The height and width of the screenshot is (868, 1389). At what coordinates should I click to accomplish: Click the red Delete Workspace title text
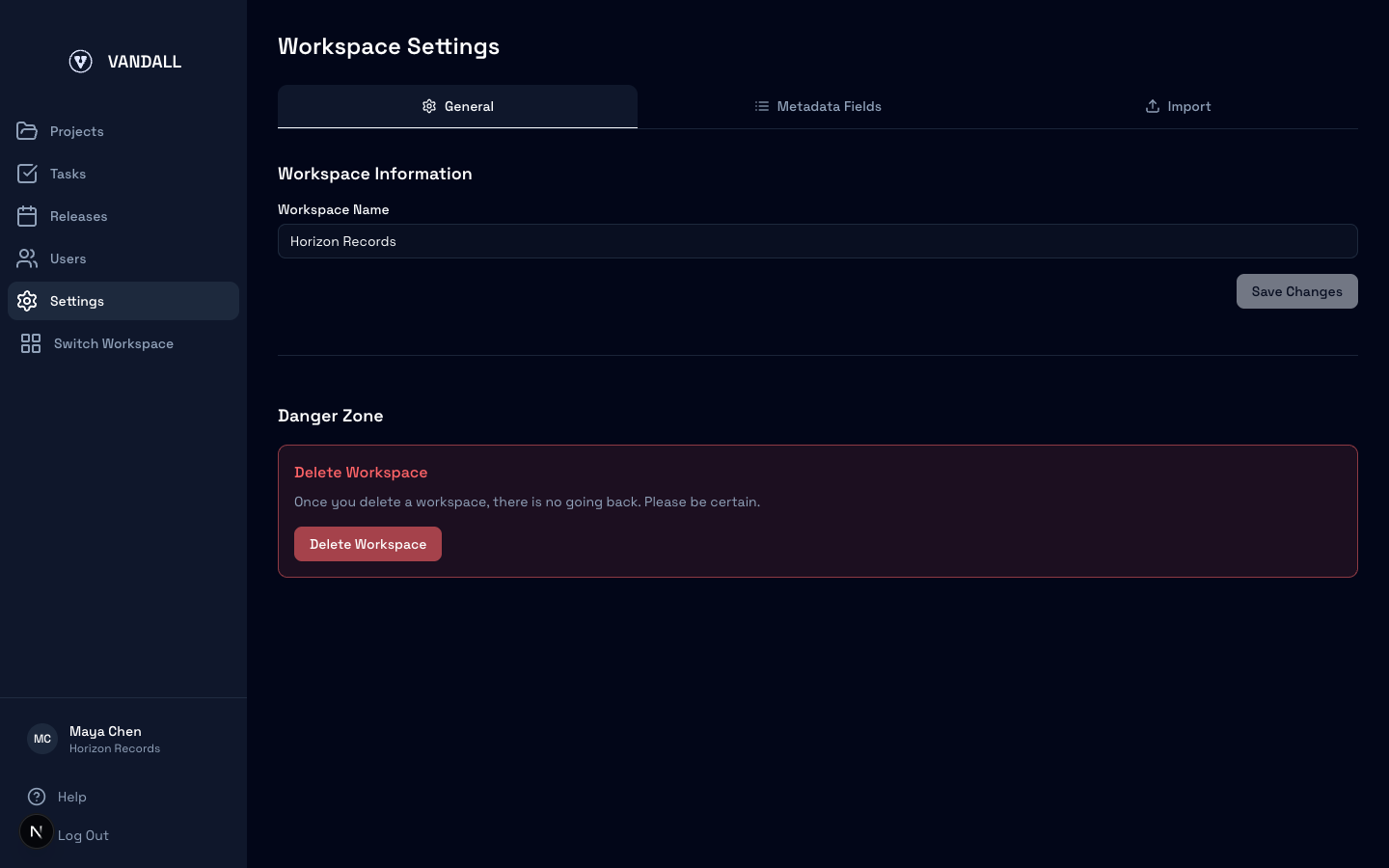pos(361,472)
